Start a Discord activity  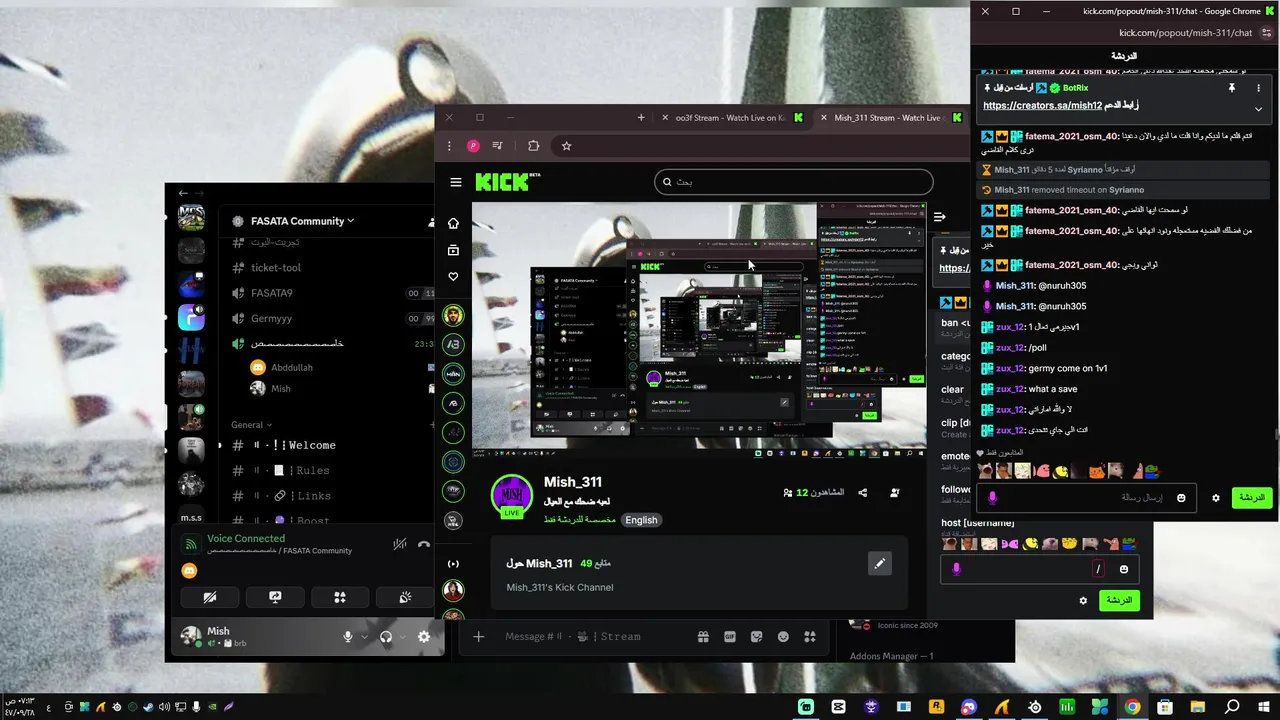[340, 597]
